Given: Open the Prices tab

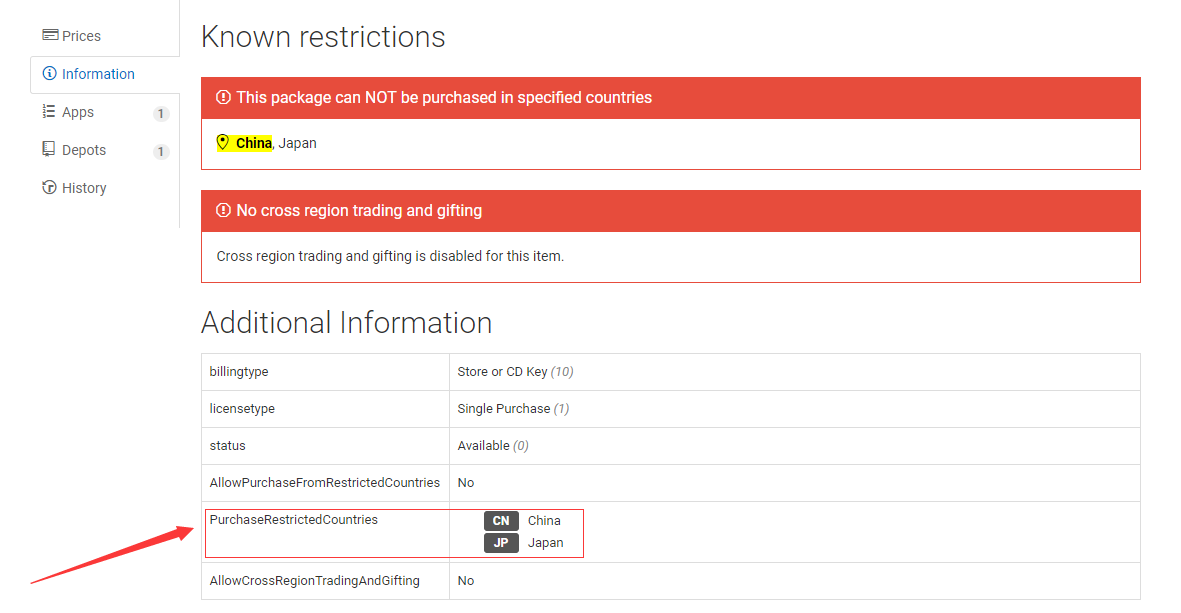Looking at the screenshot, I should tap(81, 36).
